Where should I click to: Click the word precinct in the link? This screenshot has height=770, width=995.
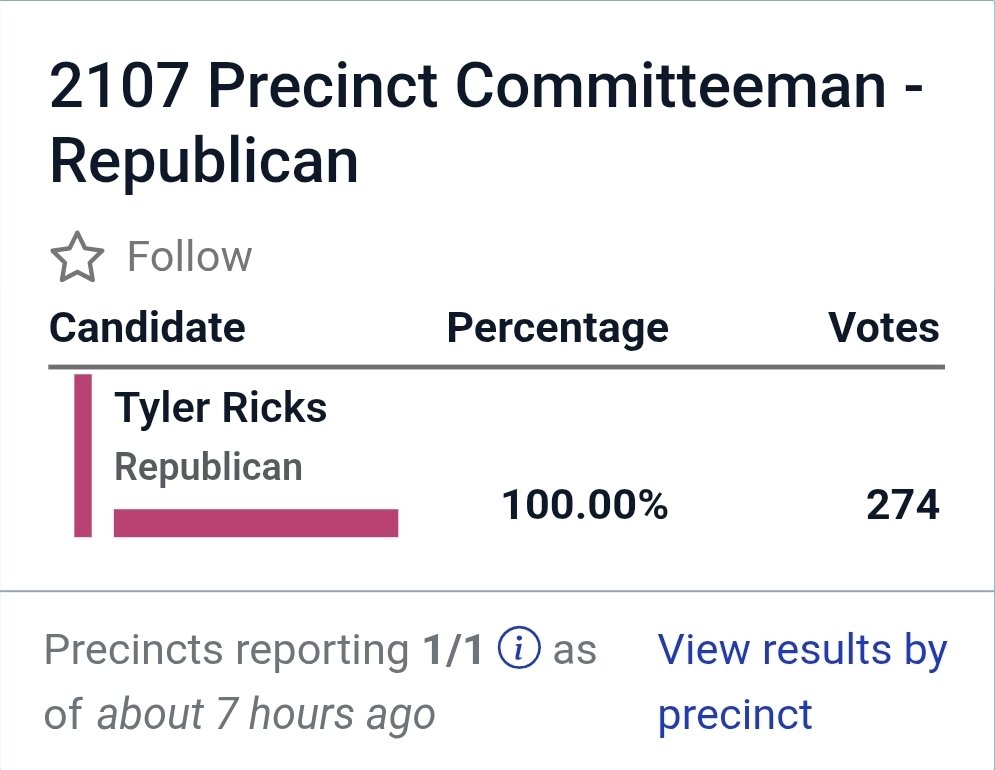[x=735, y=715]
